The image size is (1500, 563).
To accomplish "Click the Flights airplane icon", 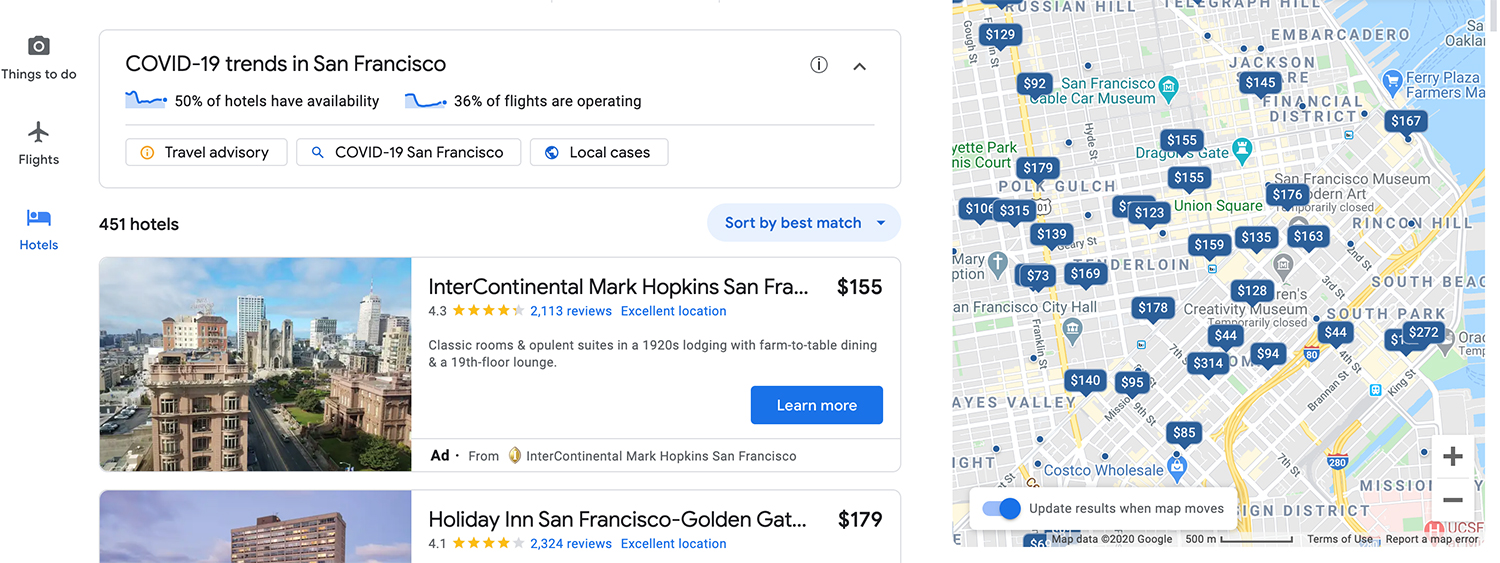I will 38,132.
